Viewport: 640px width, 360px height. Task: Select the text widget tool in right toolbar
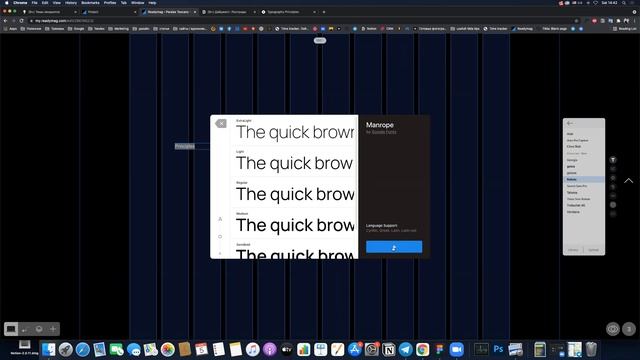(x=613, y=160)
